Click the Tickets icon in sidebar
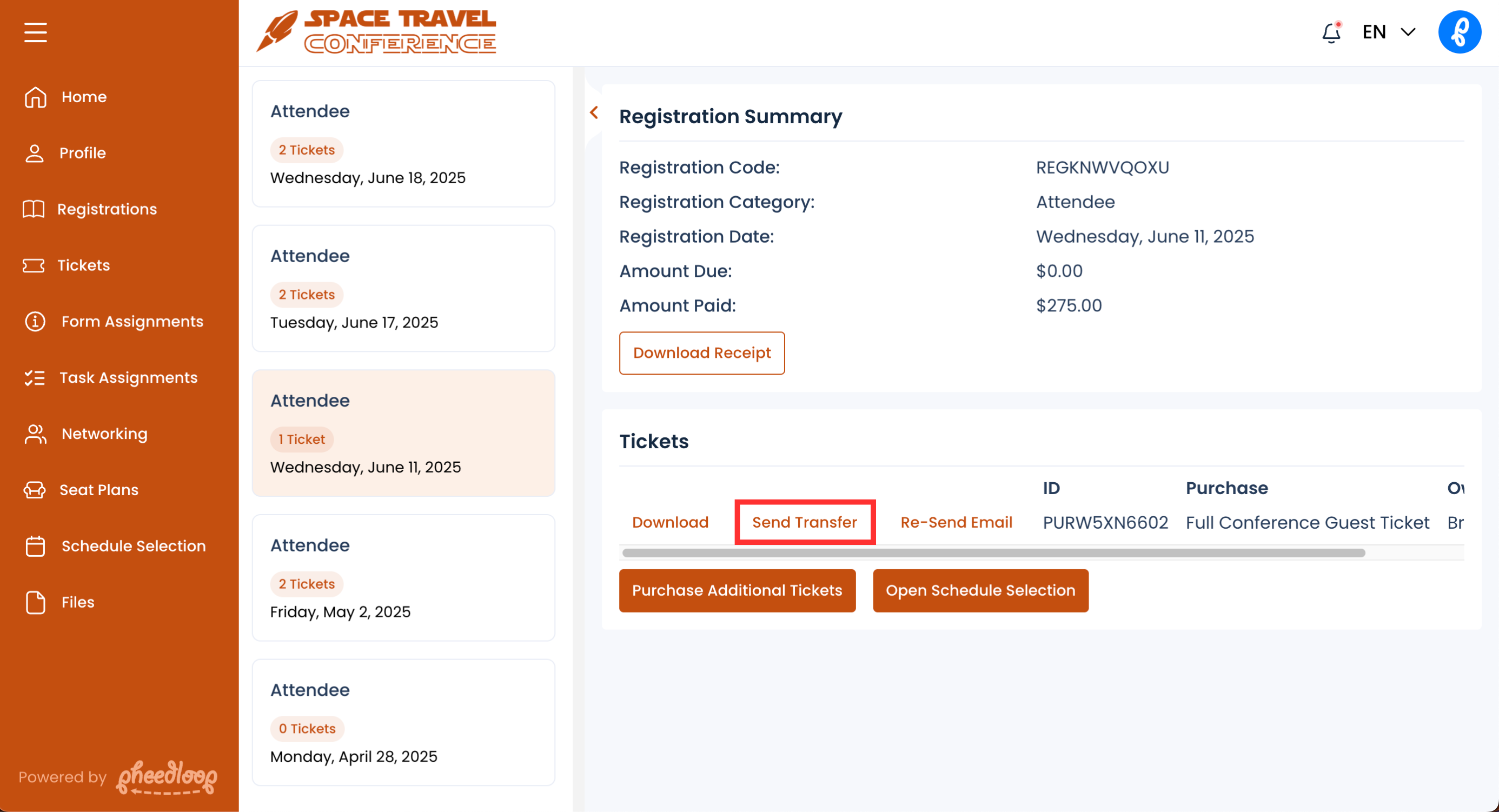The image size is (1499, 812). tap(34, 266)
